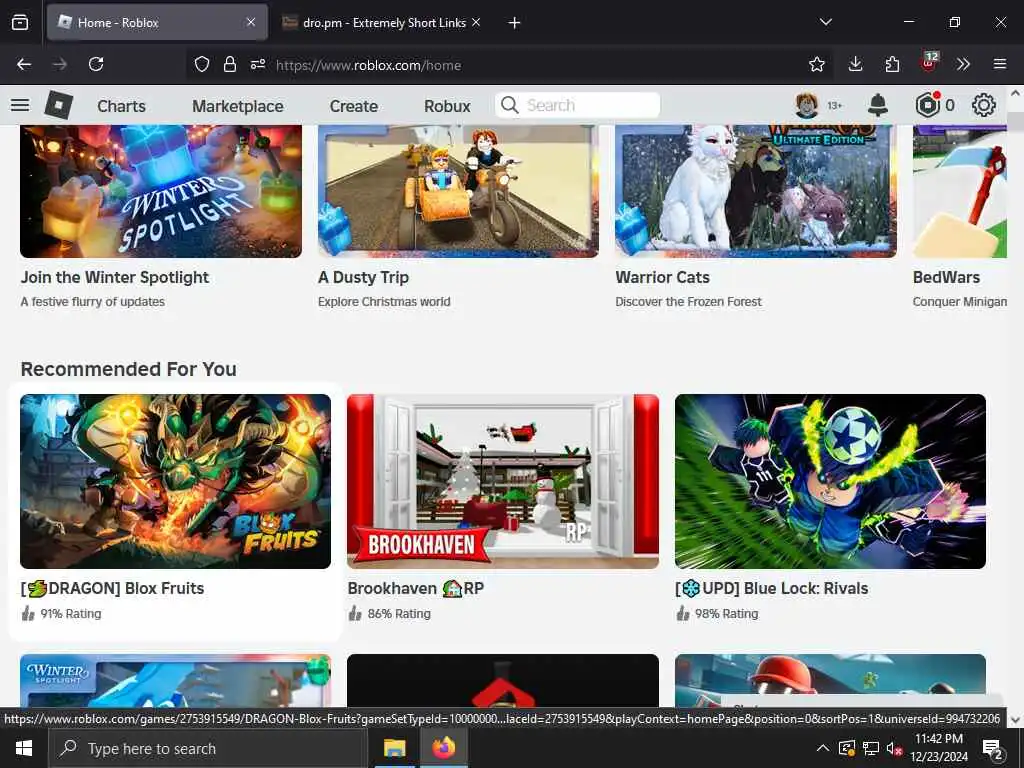This screenshot has width=1024, height=768.
Task: Bookmark this page with the star
Action: 816,64
